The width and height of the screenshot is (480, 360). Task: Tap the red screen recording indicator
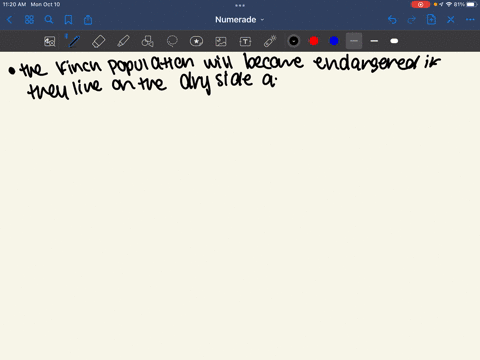pyautogui.click(x=420, y=4)
